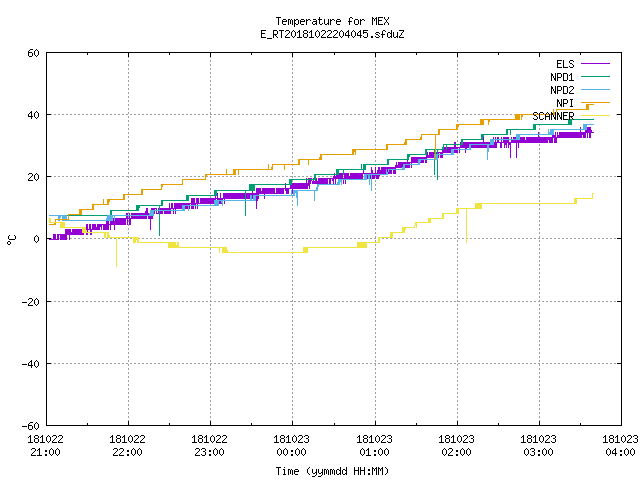
Task: Click the x-axis label '181023 04:00'
Action: (620, 446)
